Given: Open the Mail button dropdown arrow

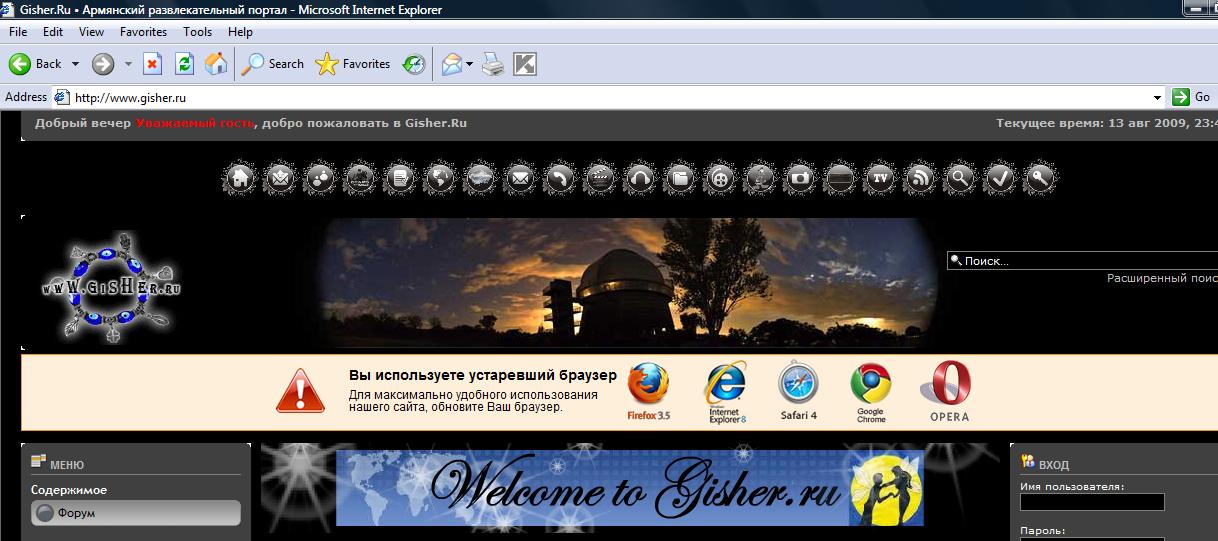Looking at the screenshot, I should point(470,64).
